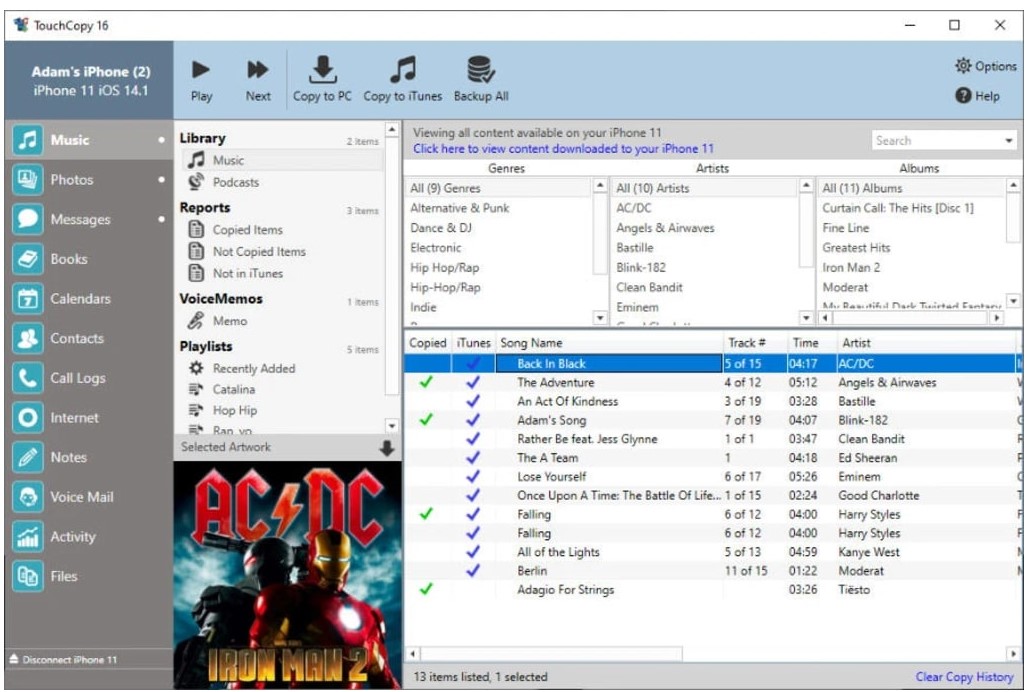The height and width of the screenshot is (692, 1029).
Task: Open the Books sidebar section
Action: [x=89, y=259]
